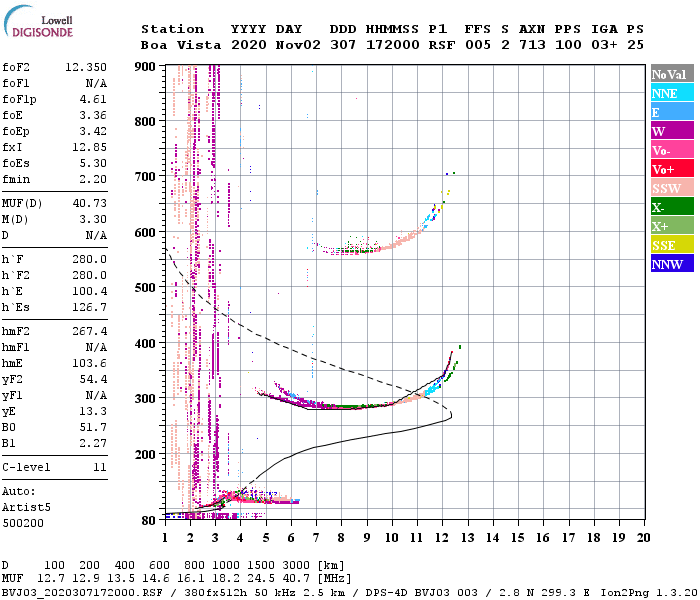Select the NNW blue legend swatch

(x=672, y=264)
